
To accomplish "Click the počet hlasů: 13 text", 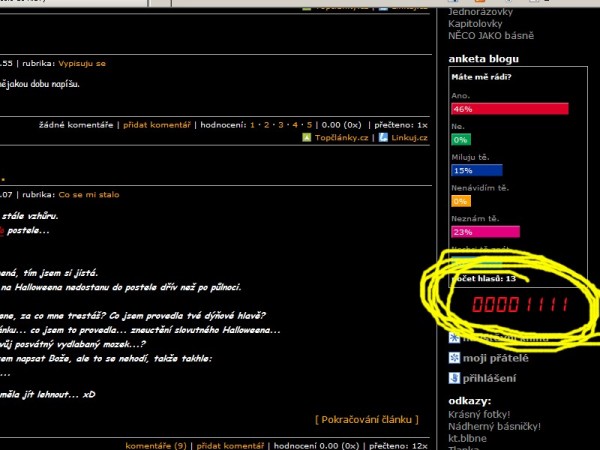I will tap(484, 279).
